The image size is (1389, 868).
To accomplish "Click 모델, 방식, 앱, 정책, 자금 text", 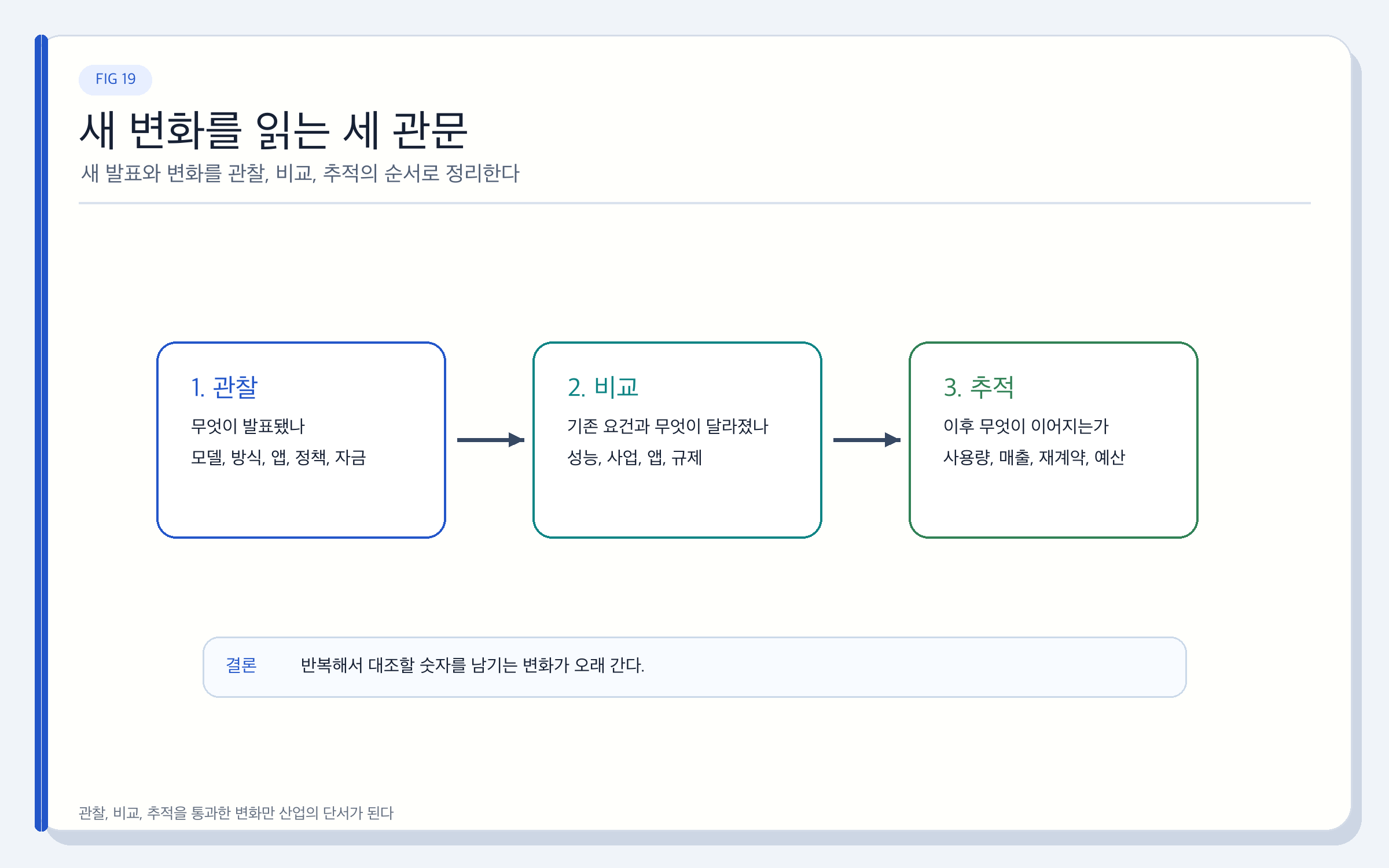I will [x=278, y=458].
